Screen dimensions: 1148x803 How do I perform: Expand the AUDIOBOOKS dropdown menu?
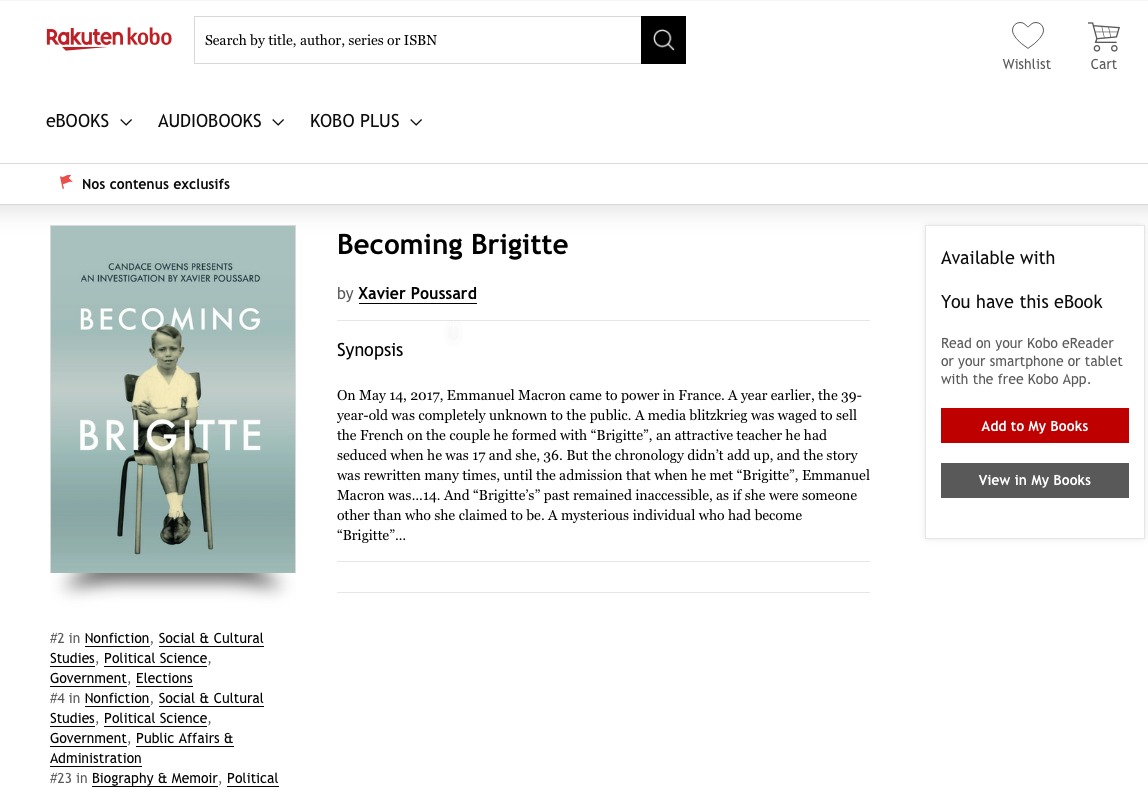click(x=220, y=121)
